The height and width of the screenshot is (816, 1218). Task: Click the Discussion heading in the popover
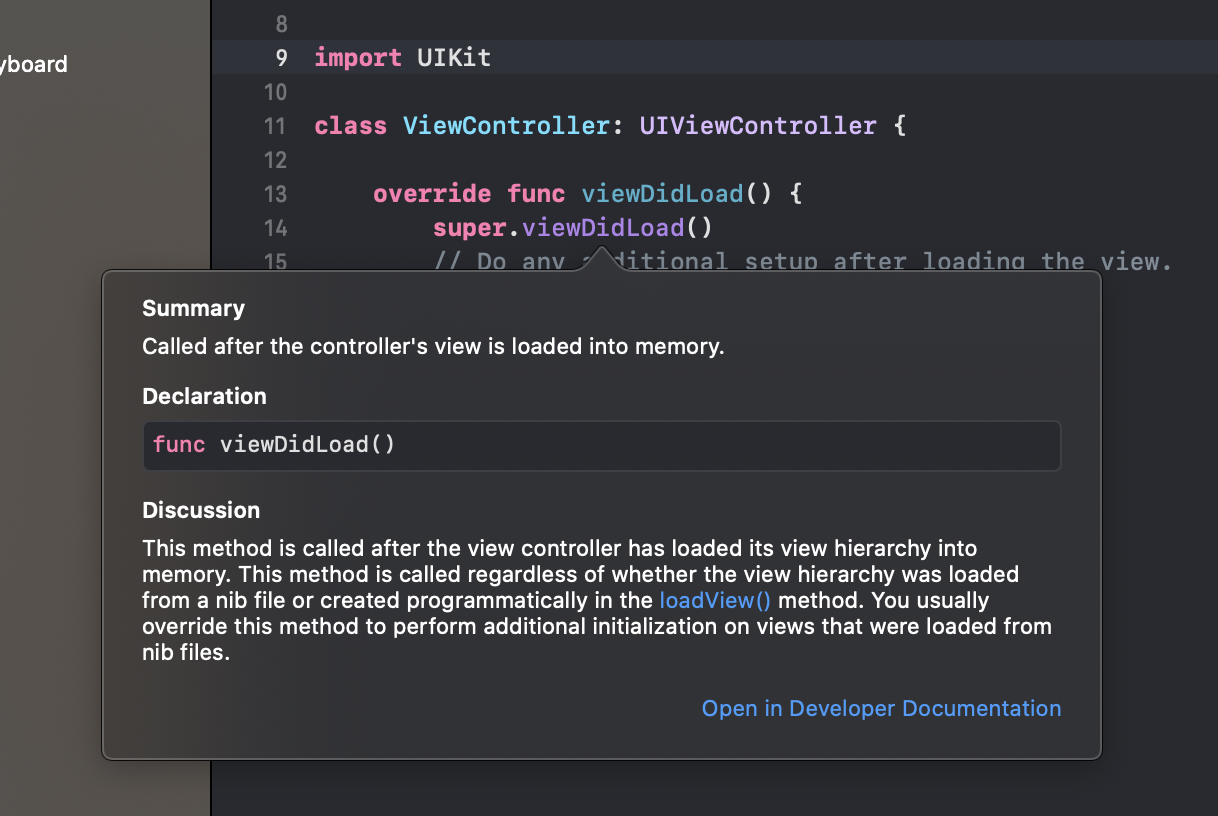click(x=201, y=511)
